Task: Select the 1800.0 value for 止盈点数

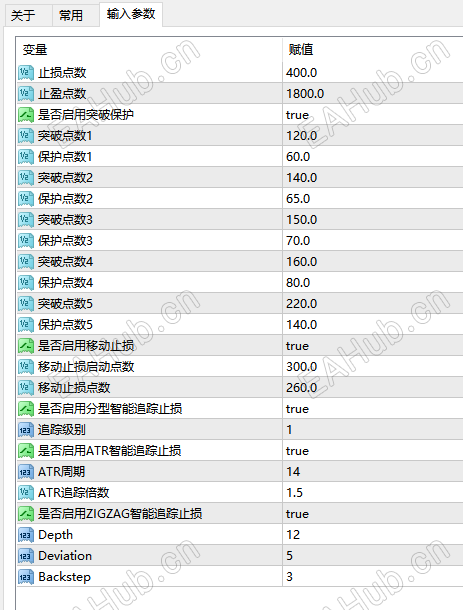Action: pyautogui.click(x=305, y=94)
